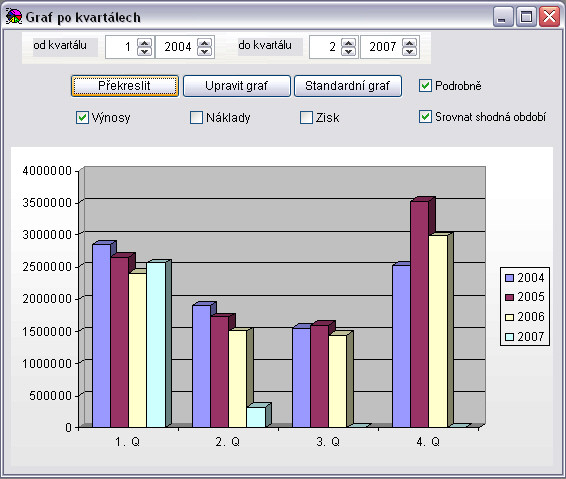Click the 3. Q axis label

328,441
